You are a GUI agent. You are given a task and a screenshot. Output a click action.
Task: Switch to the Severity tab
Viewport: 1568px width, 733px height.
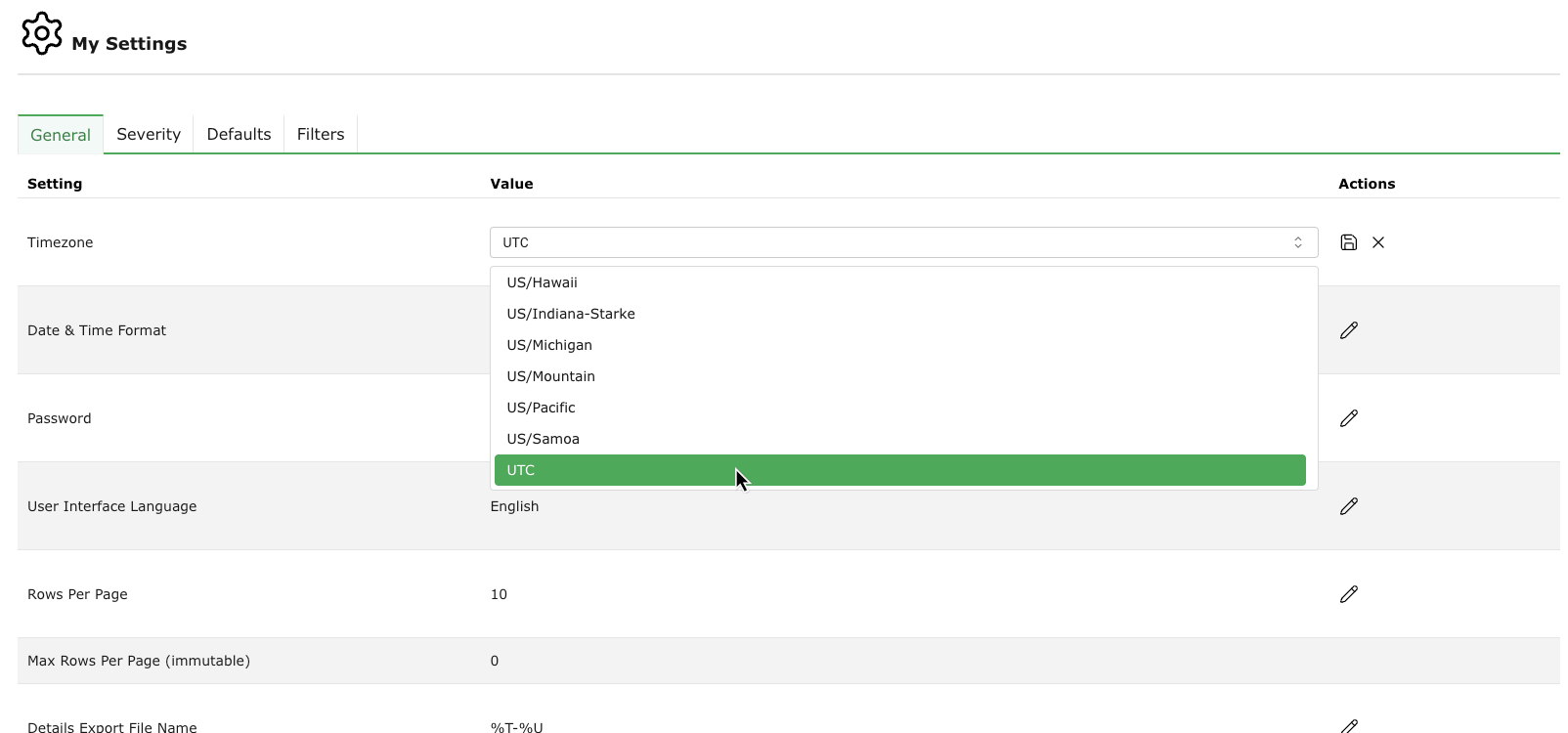pos(149,134)
